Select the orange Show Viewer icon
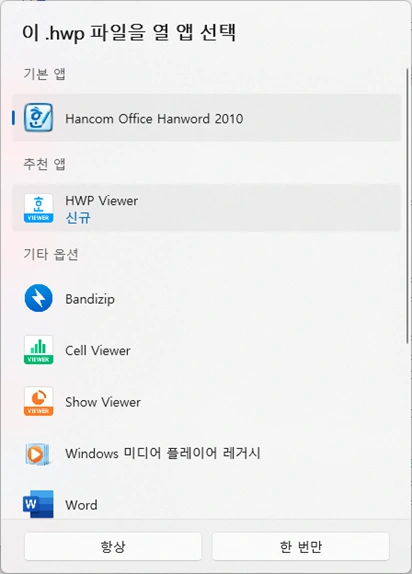This screenshot has height=574, width=412. (38, 402)
